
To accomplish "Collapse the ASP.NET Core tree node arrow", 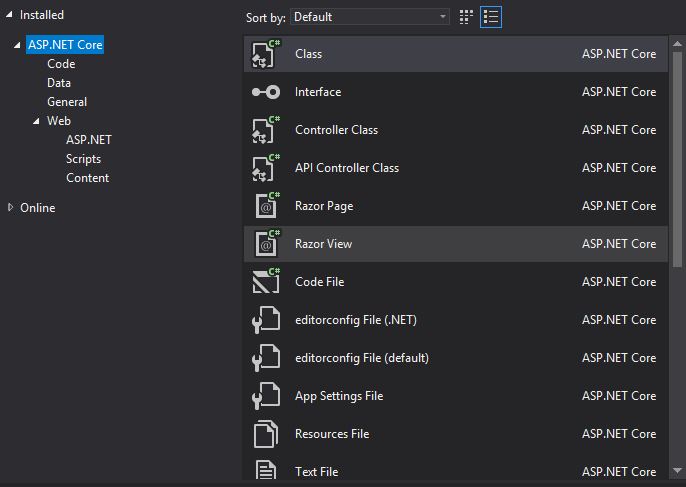I will tap(17, 45).
